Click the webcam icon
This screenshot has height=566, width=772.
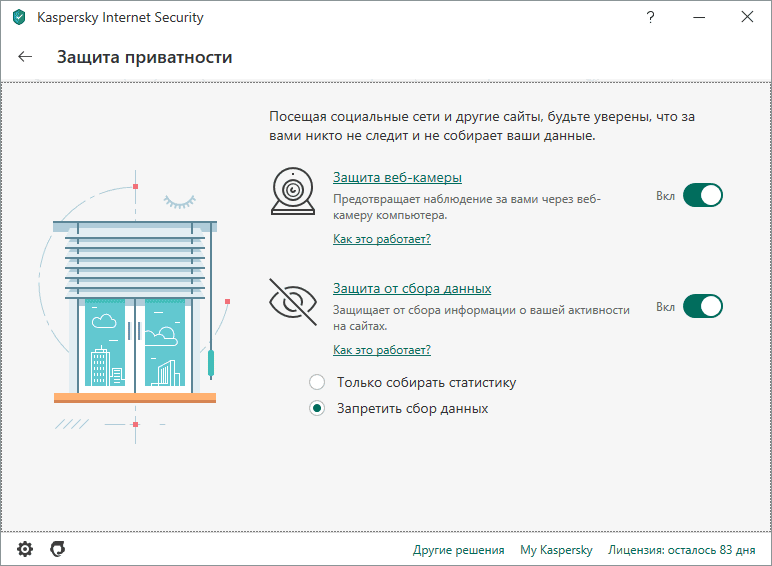click(x=293, y=191)
